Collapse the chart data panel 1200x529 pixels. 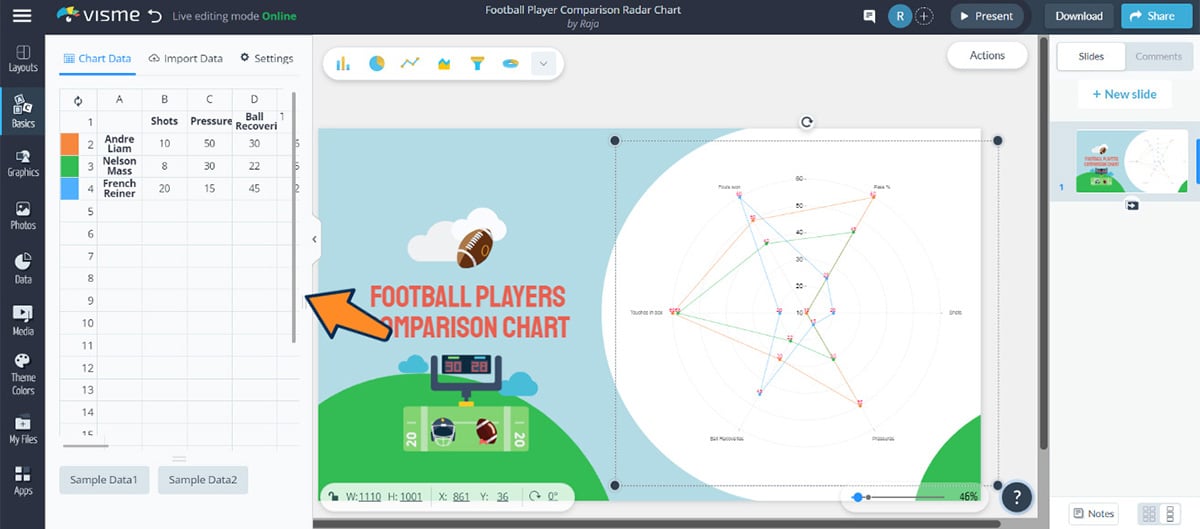point(314,239)
